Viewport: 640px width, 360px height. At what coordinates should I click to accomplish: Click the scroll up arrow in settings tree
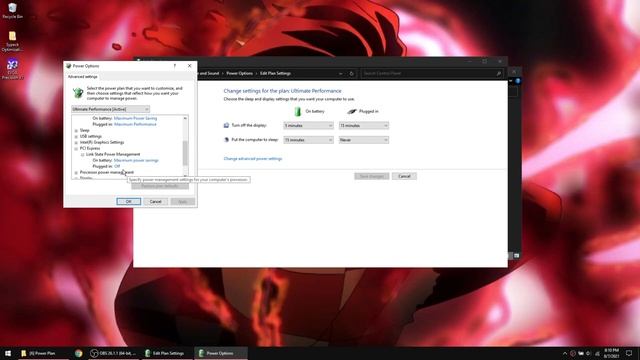coord(185,118)
